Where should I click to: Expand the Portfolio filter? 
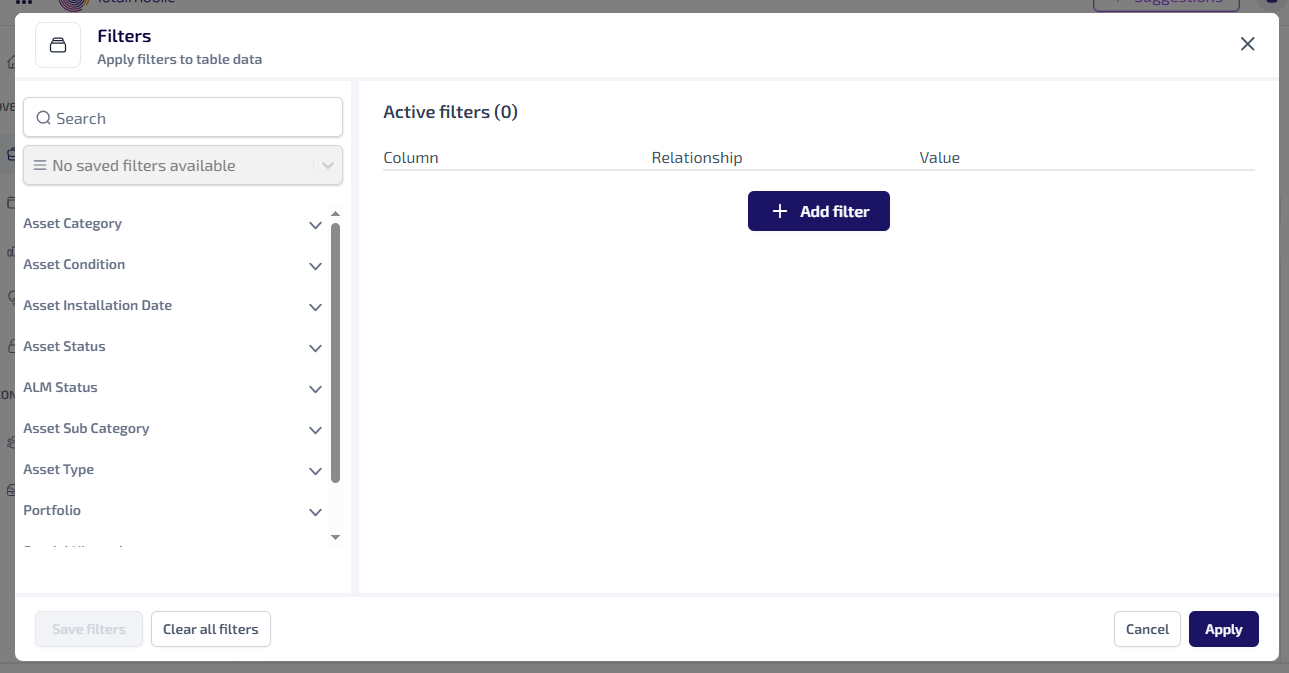315,512
